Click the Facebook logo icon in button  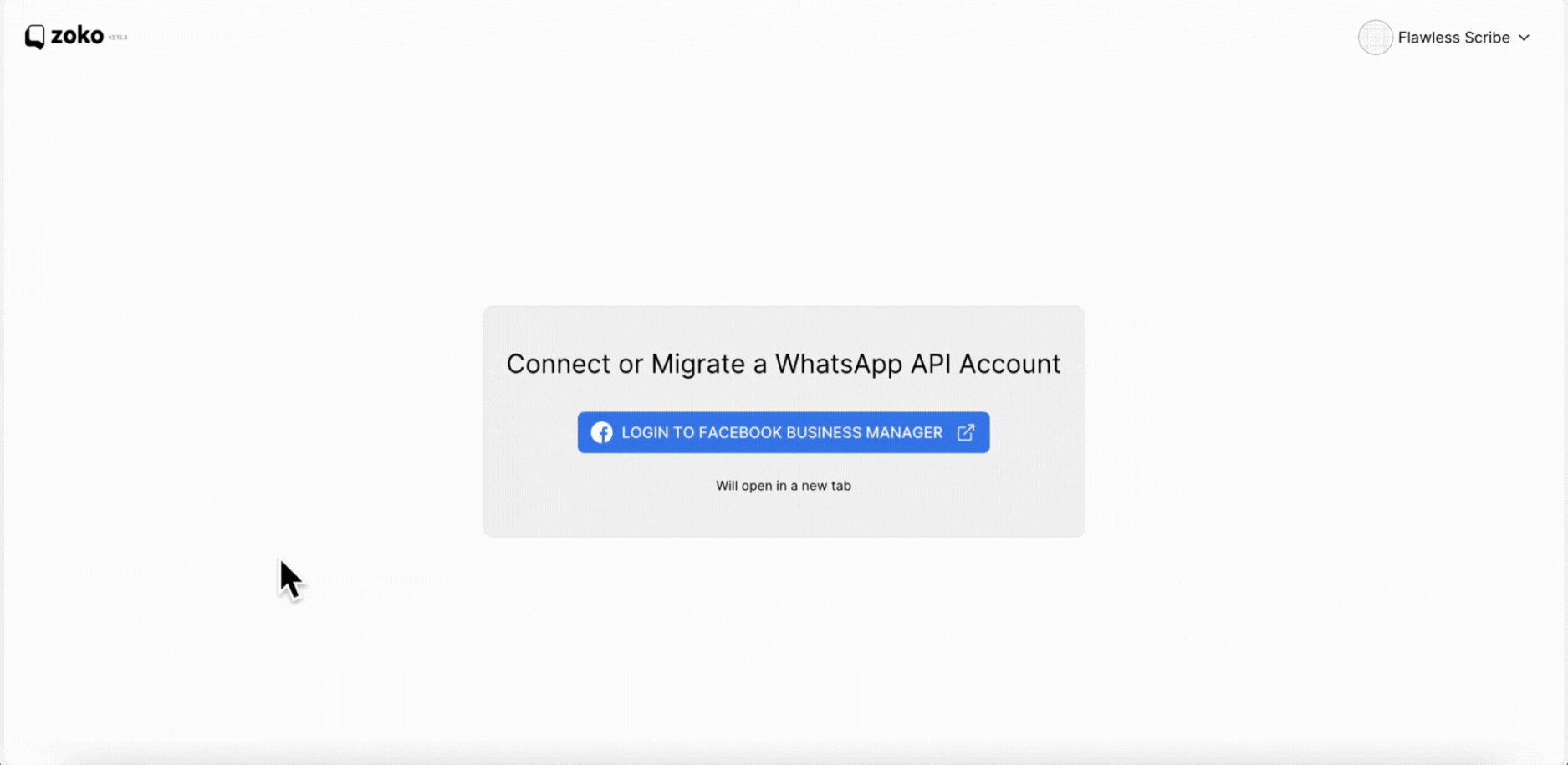pyautogui.click(x=601, y=432)
